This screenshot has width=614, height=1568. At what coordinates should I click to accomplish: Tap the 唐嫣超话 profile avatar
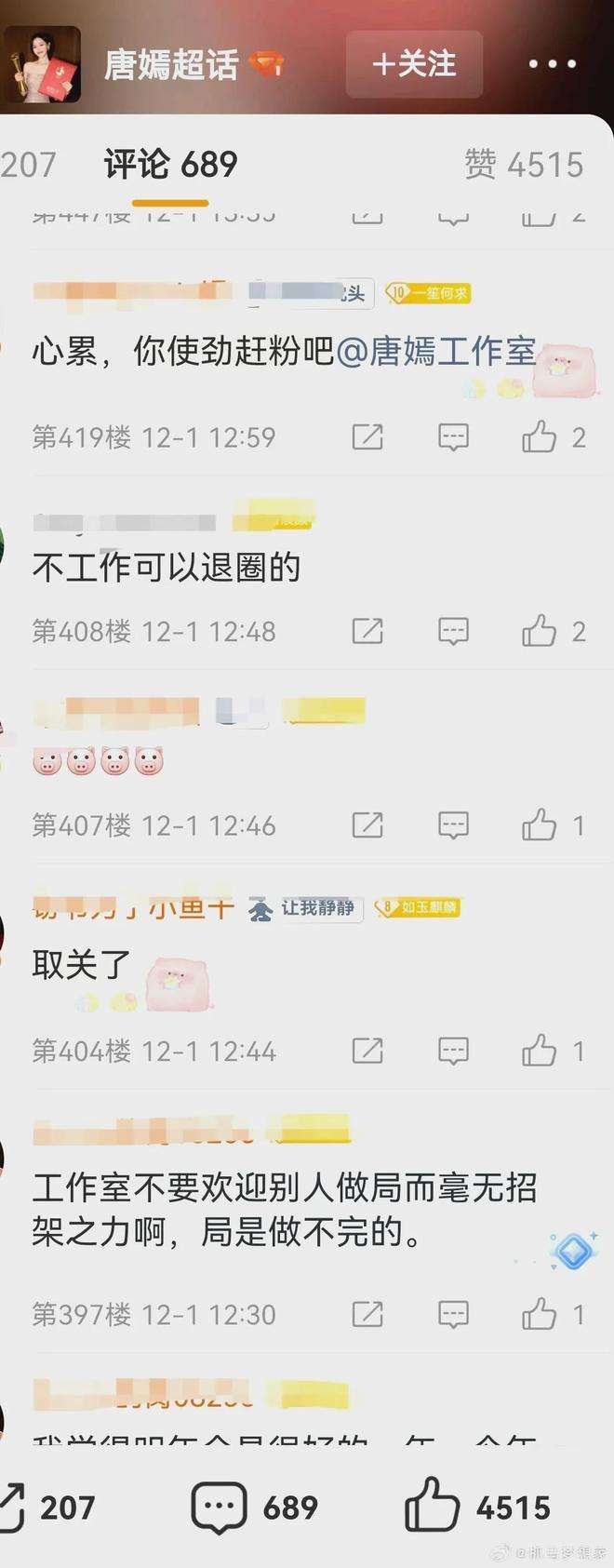(42, 64)
